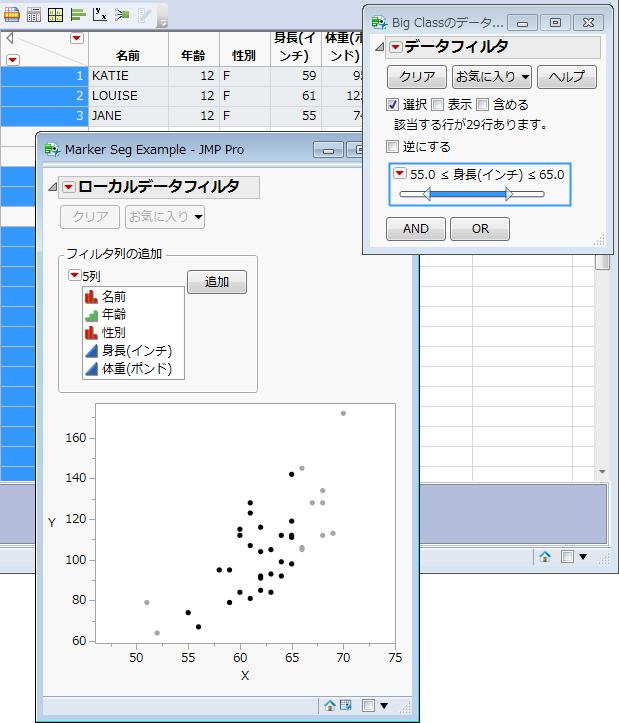
Task: Open お気に入り dropdown in Data Filter window
Action: point(492,77)
